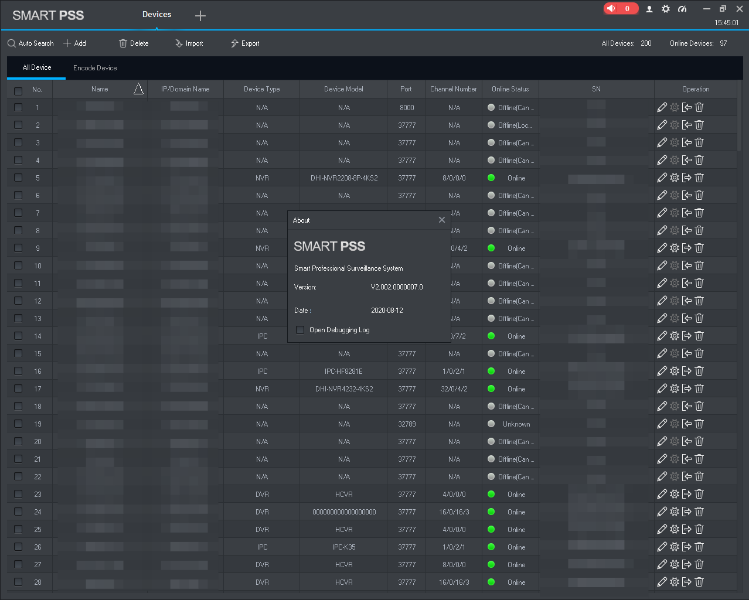This screenshot has height=600, width=749.
Task: Switch to the Encode Device tab
Action: (x=95, y=68)
